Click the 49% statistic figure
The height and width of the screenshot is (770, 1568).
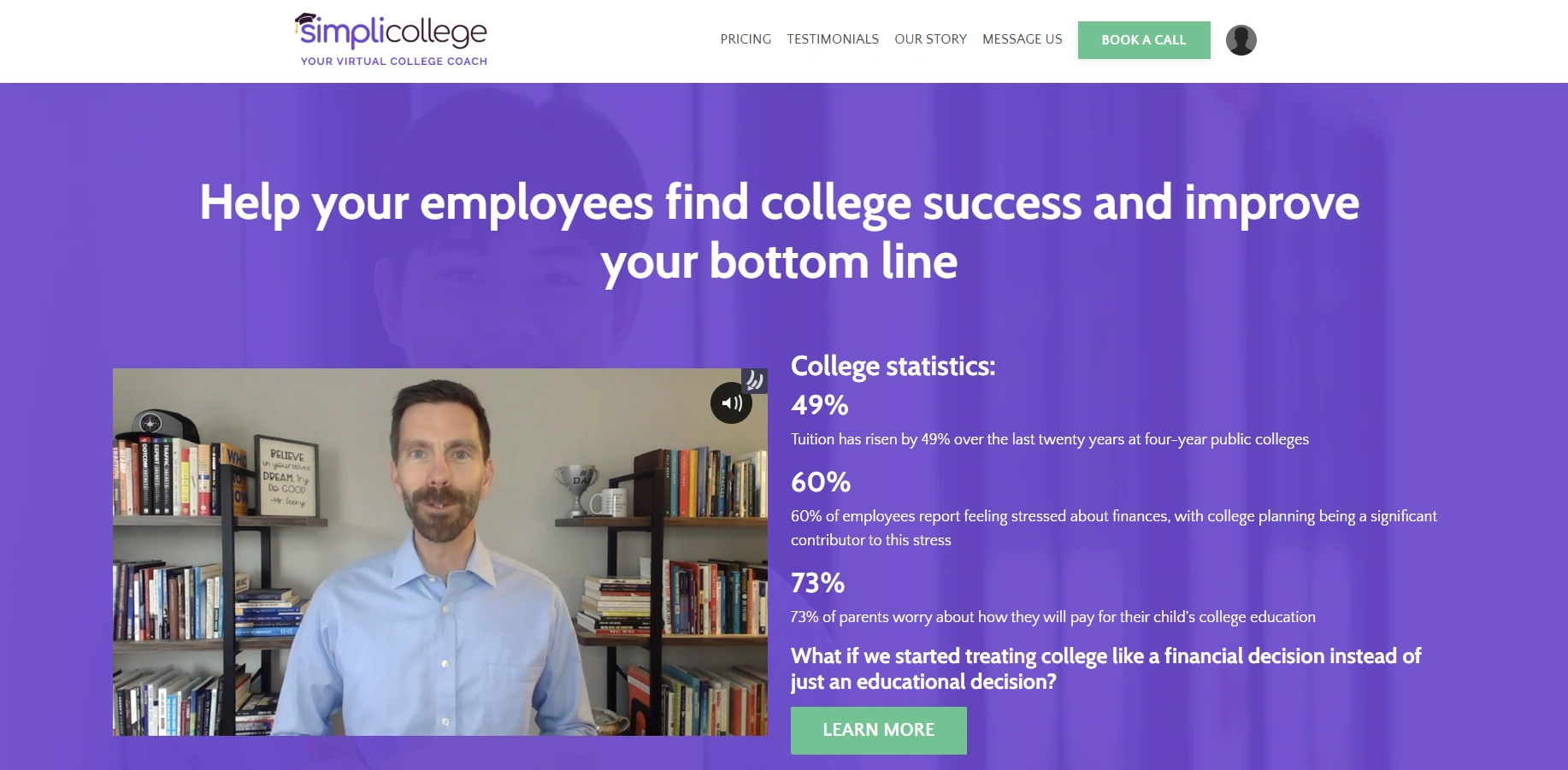[x=819, y=405]
